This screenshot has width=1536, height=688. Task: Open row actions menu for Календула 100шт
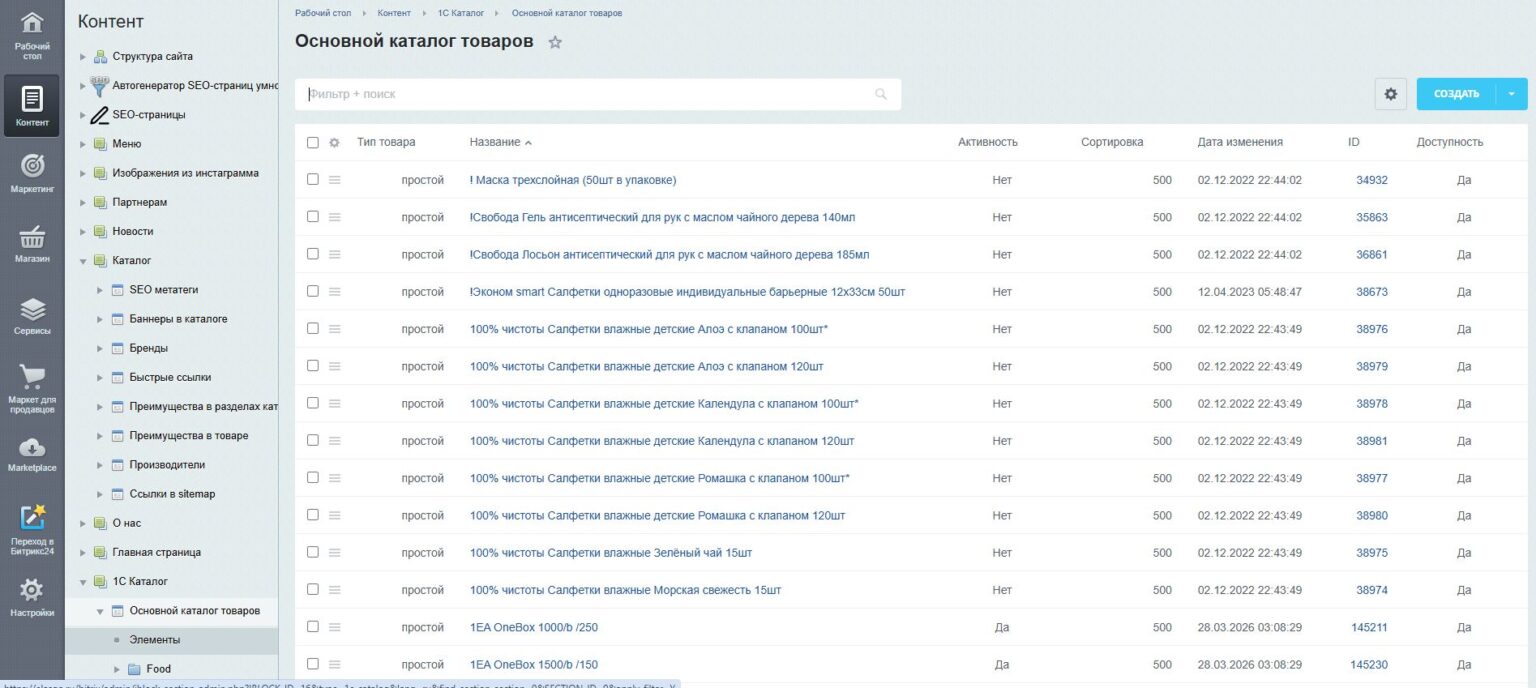click(335, 403)
